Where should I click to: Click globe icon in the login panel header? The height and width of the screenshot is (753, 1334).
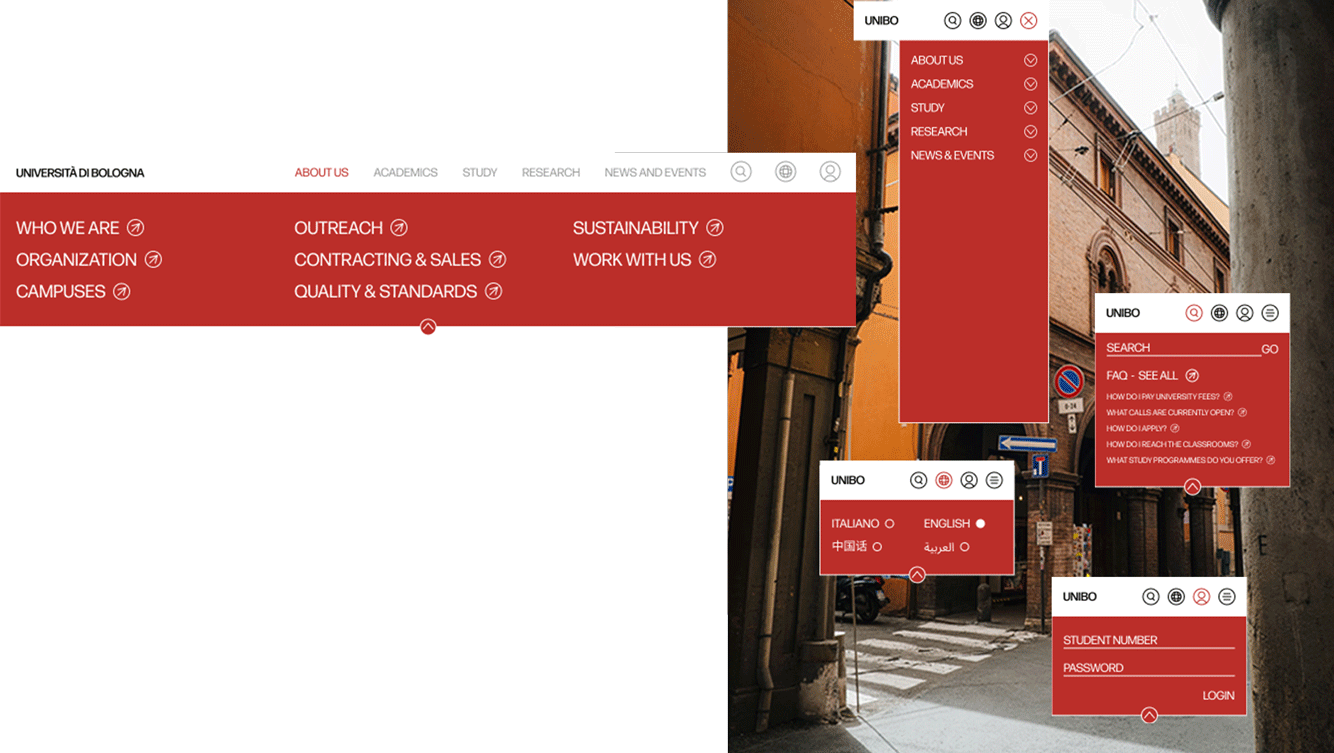click(x=1176, y=597)
